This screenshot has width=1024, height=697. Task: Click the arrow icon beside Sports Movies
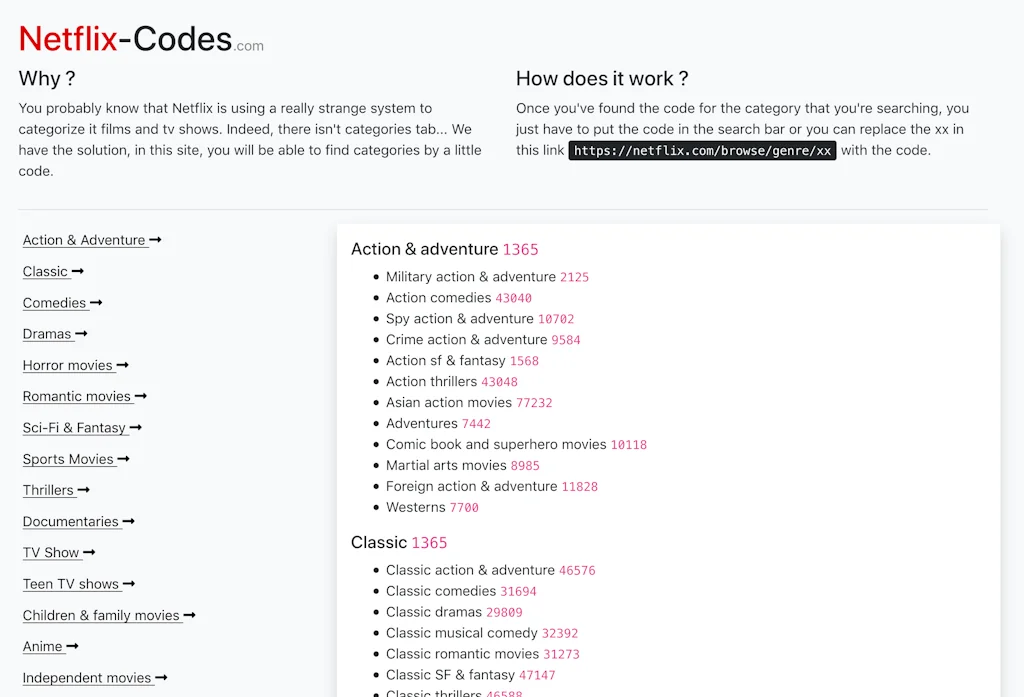coord(125,459)
